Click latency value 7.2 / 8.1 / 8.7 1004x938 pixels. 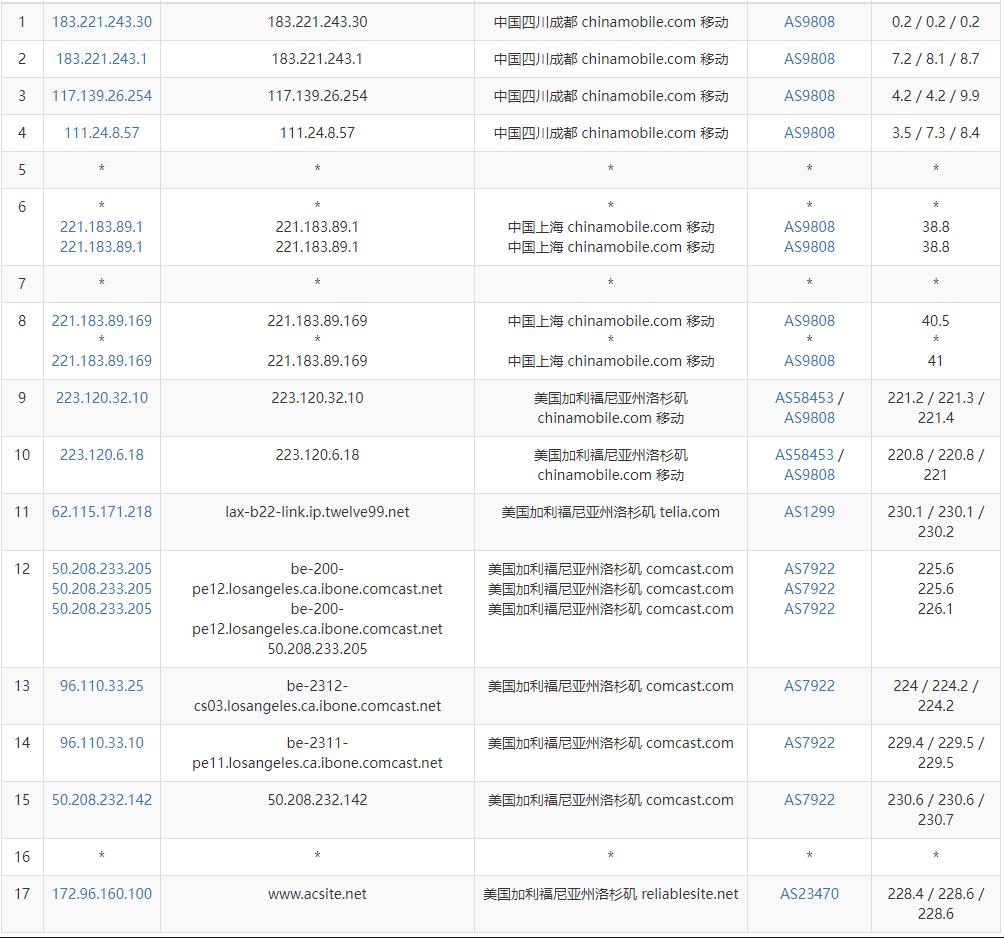point(935,59)
